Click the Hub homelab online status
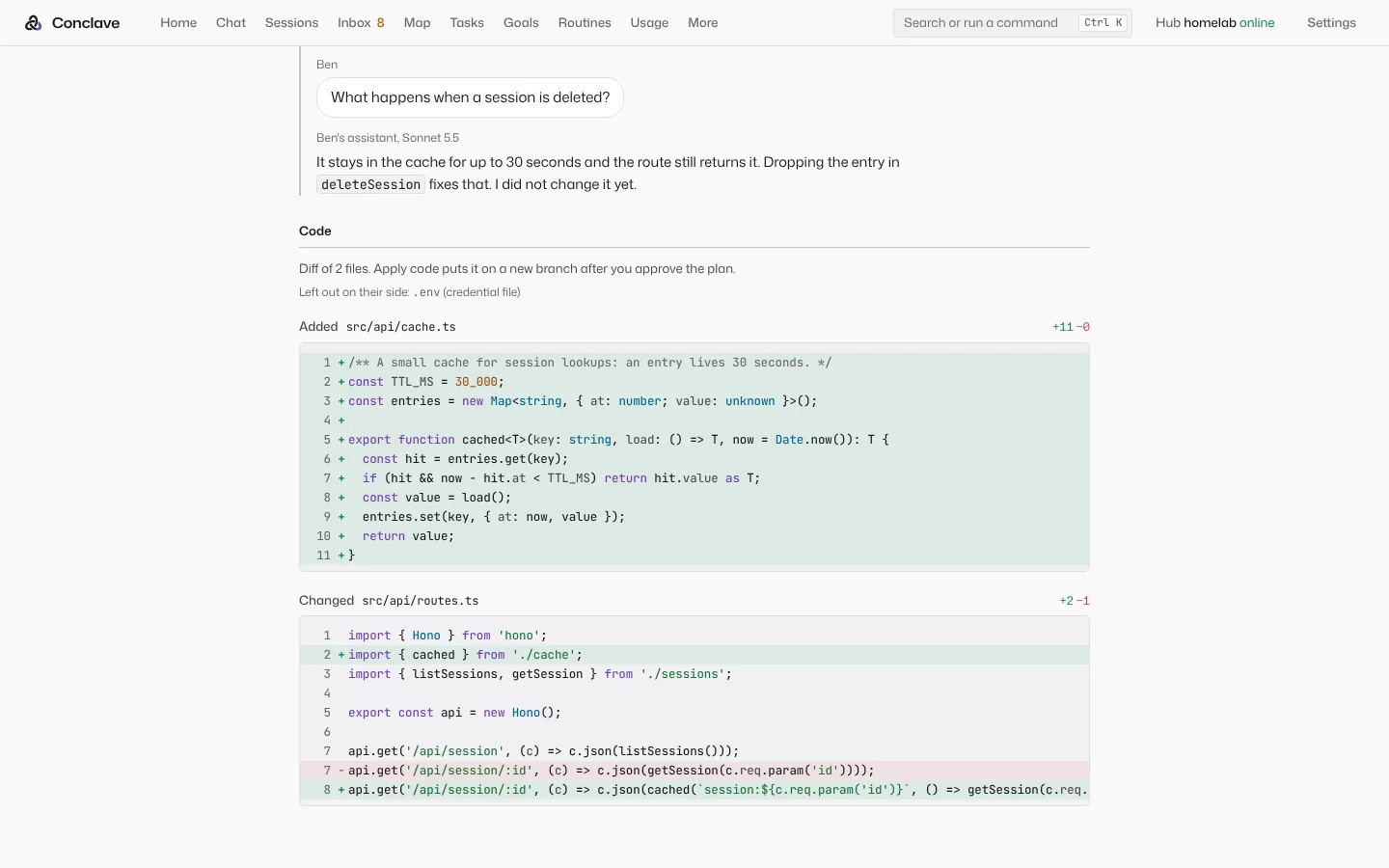Image resolution: width=1389 pixels, height=868 pixels. pos(1214,23)
